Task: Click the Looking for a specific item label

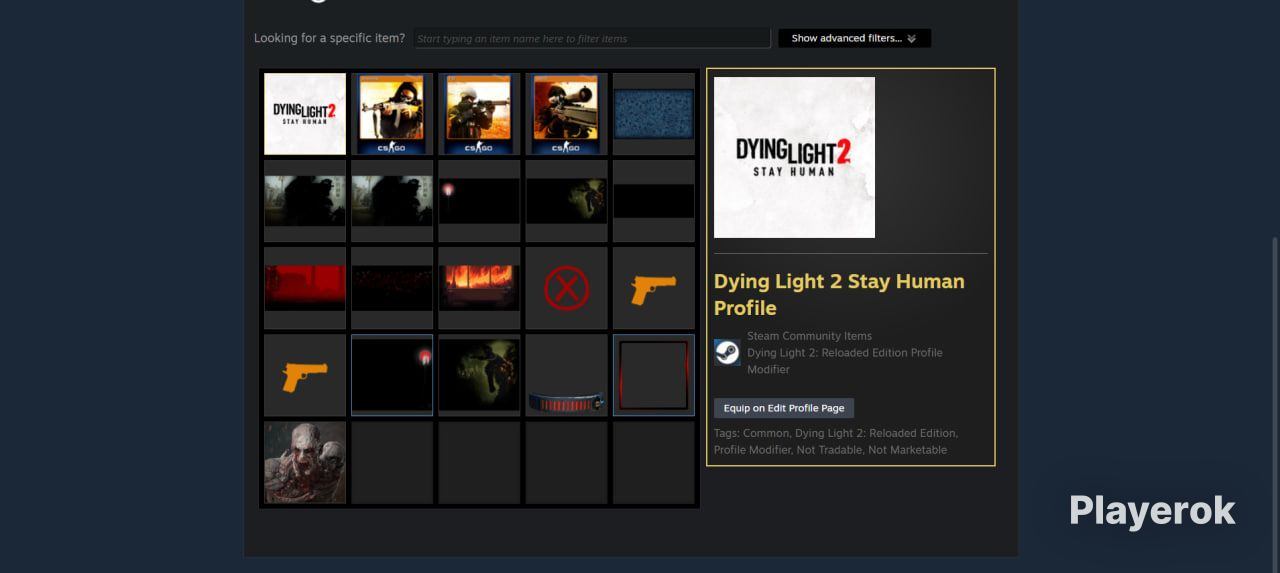Action: coord(329,38)
